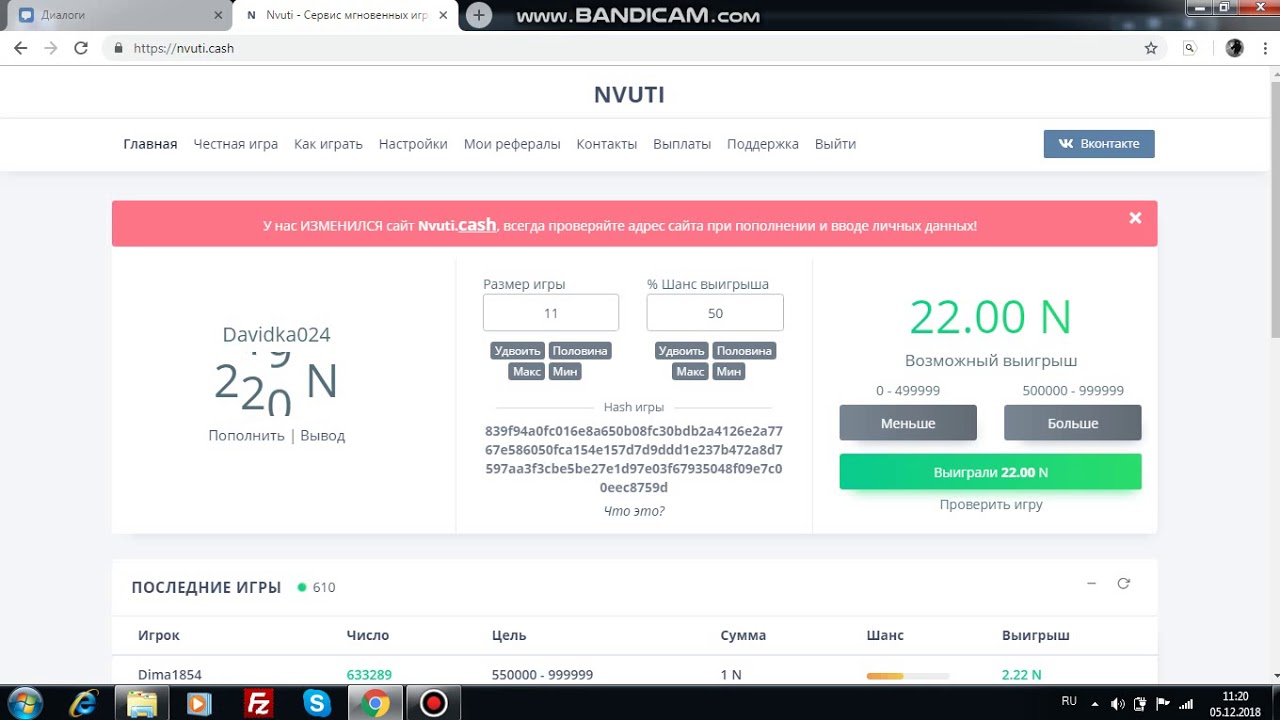Open Настройки page
This screenshot has height=720, width=1280.
413,144
